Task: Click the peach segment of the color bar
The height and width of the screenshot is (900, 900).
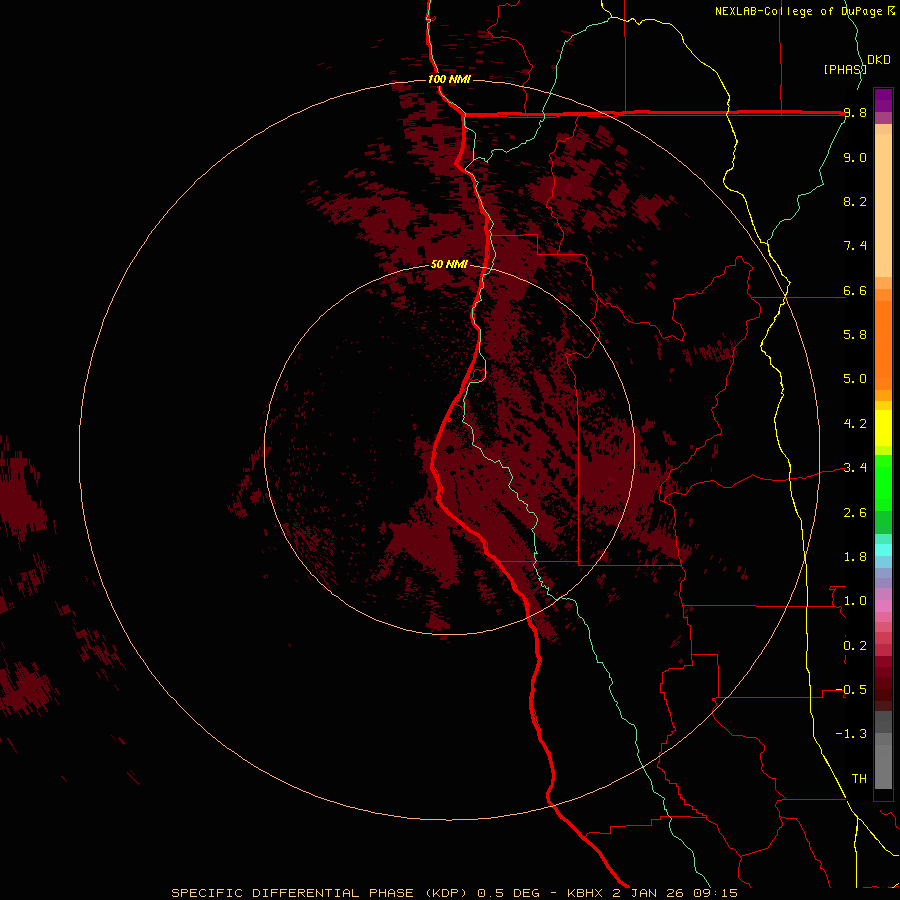Action: pos(883,205)
